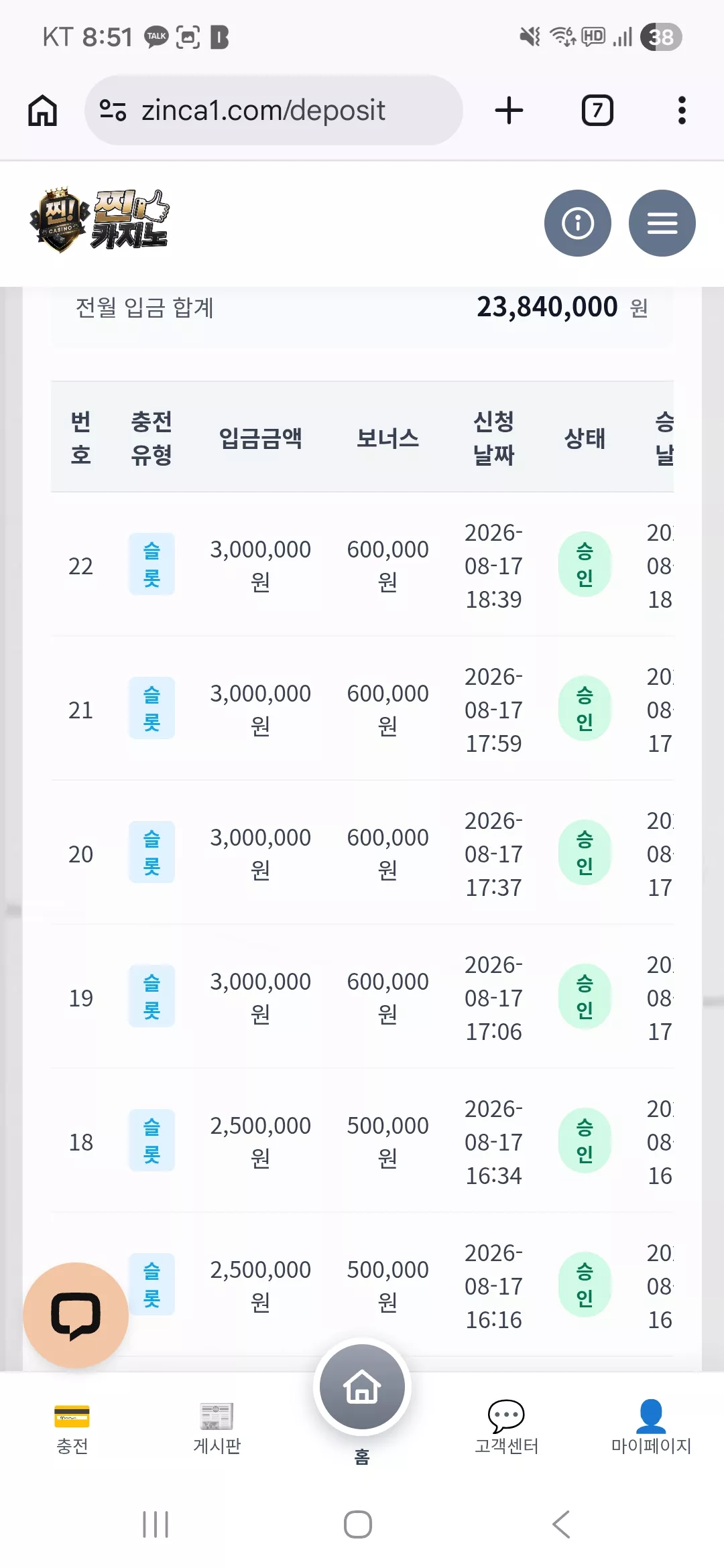Tap Android recent apps button
The width and height of the screenshot is (724, 1568).
(x=156, y=1524)
